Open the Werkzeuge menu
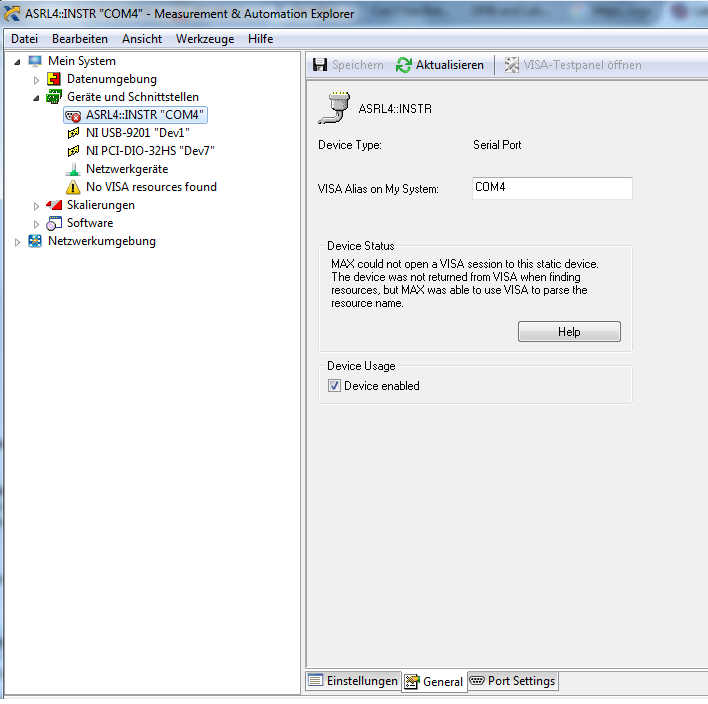 click(205, 39)
